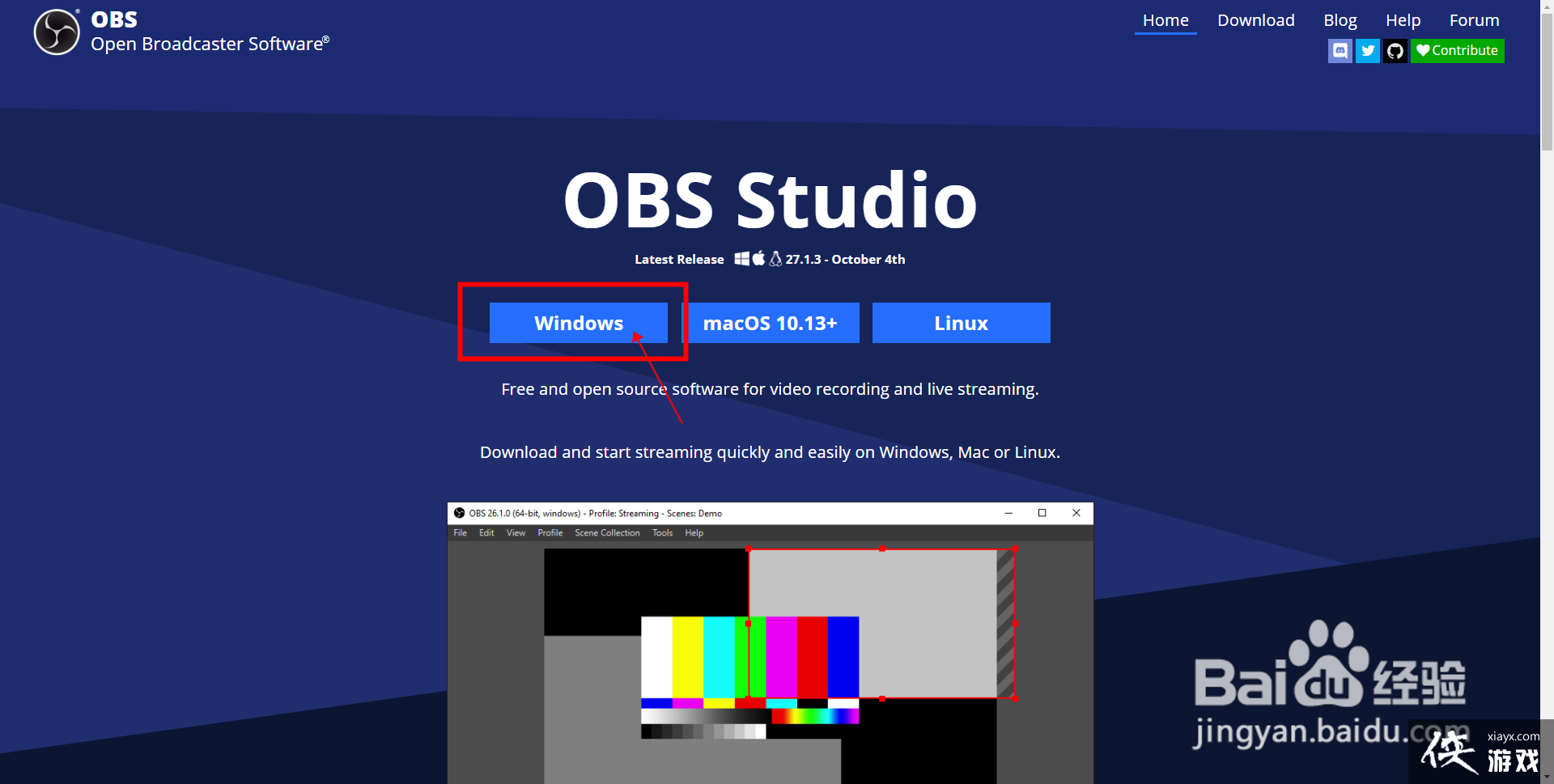
Task: Click the '27.1.3 - October 4th' release text
Action: coord(845,260)
